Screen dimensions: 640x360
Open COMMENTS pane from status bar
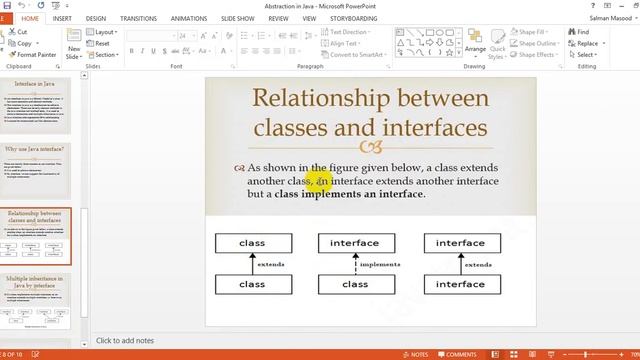click(457, 354)
